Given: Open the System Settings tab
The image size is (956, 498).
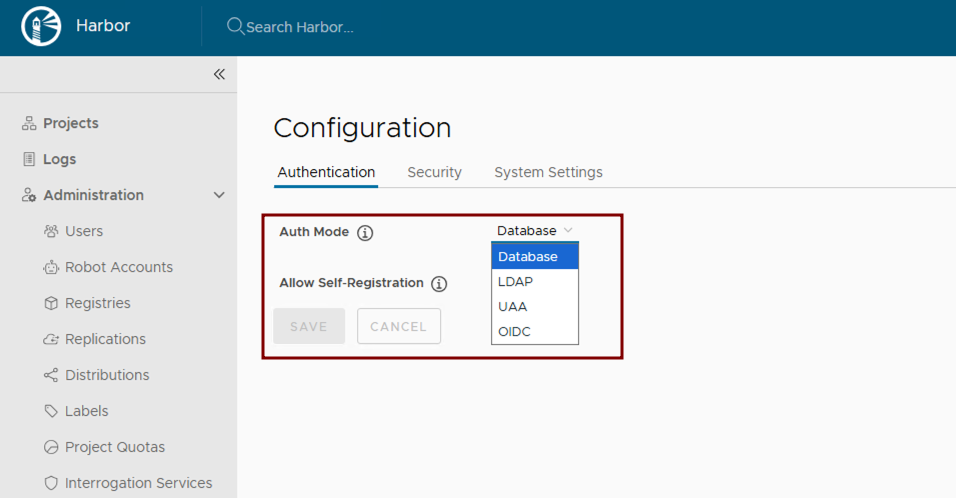Looking at the screenshot, I should [548, 172].
